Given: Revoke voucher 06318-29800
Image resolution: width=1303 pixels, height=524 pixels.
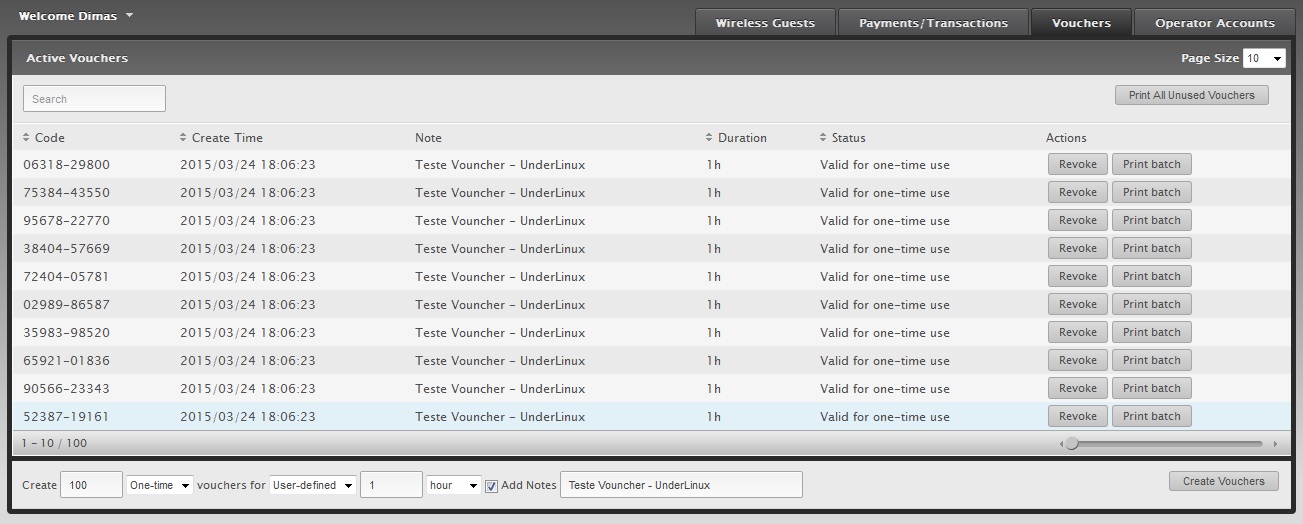Looking at the screenshot, I should coord(1078,164).
